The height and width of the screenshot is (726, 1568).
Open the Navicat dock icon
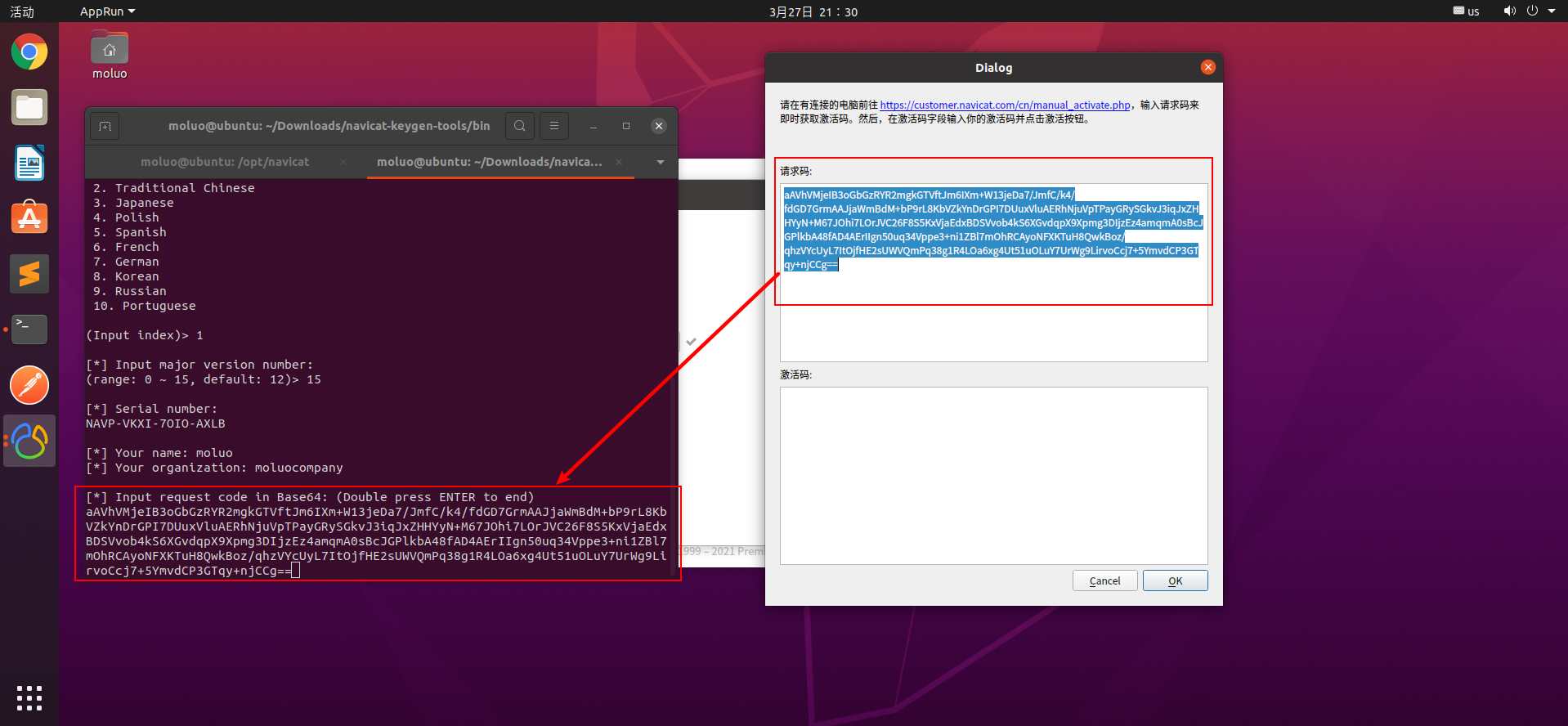pyautogui.click(x=29, y=441)
